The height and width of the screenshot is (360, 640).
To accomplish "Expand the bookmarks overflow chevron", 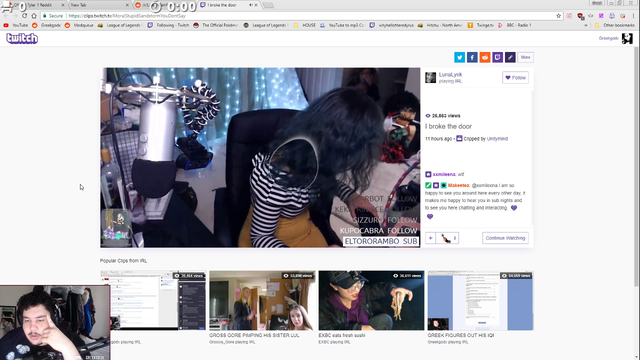I will [586, 25].
